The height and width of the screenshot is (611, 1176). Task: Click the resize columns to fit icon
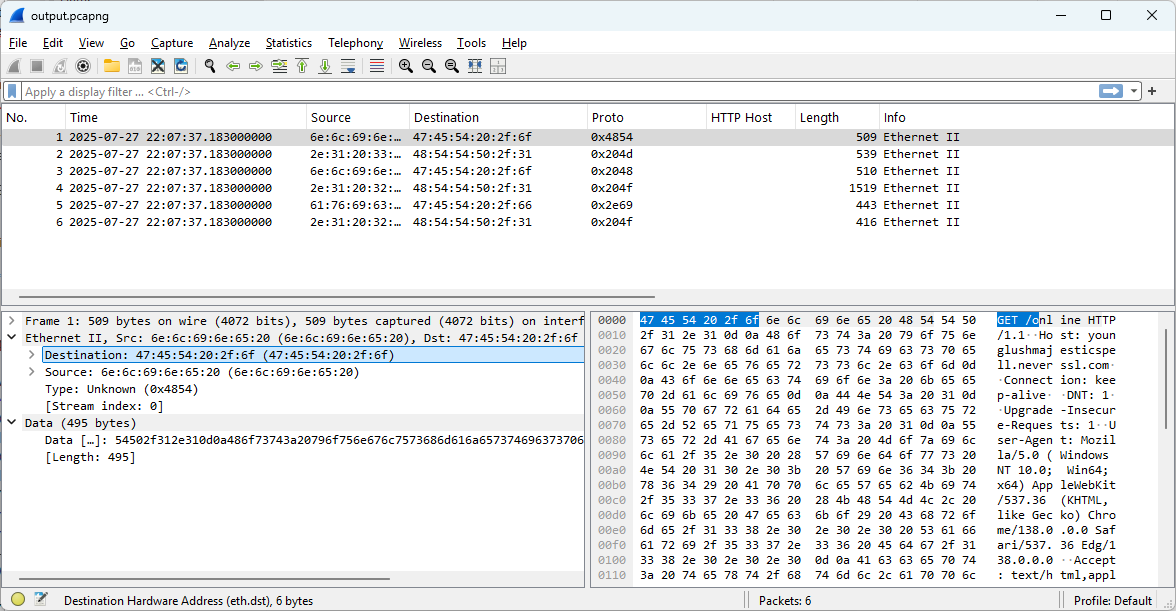[475, 66]
